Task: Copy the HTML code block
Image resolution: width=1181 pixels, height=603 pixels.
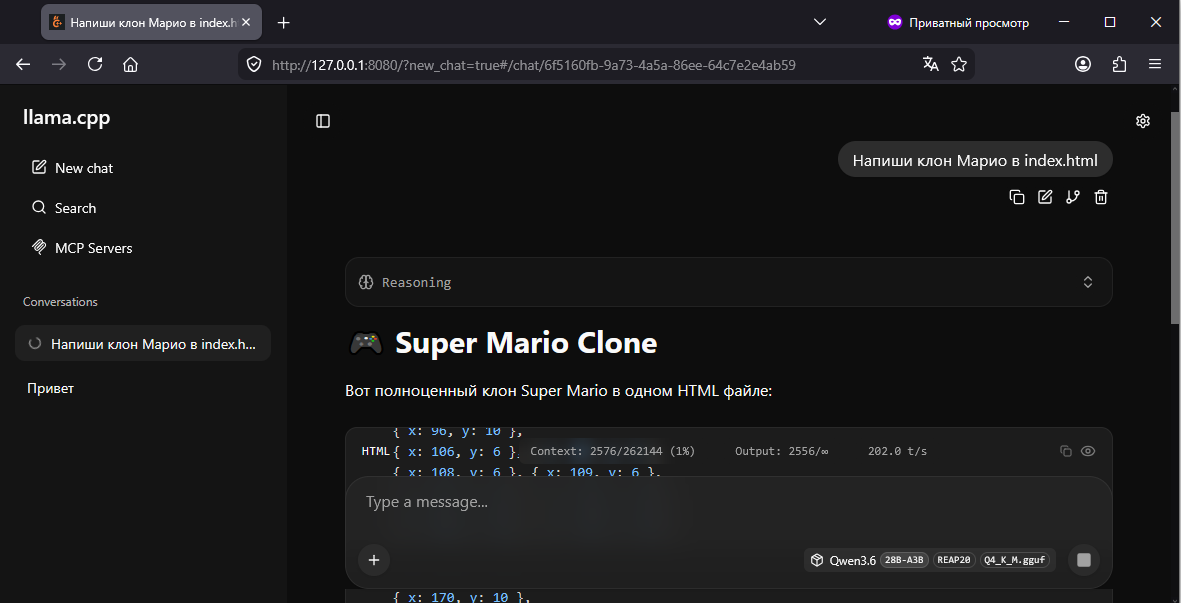Action: 1066,451
